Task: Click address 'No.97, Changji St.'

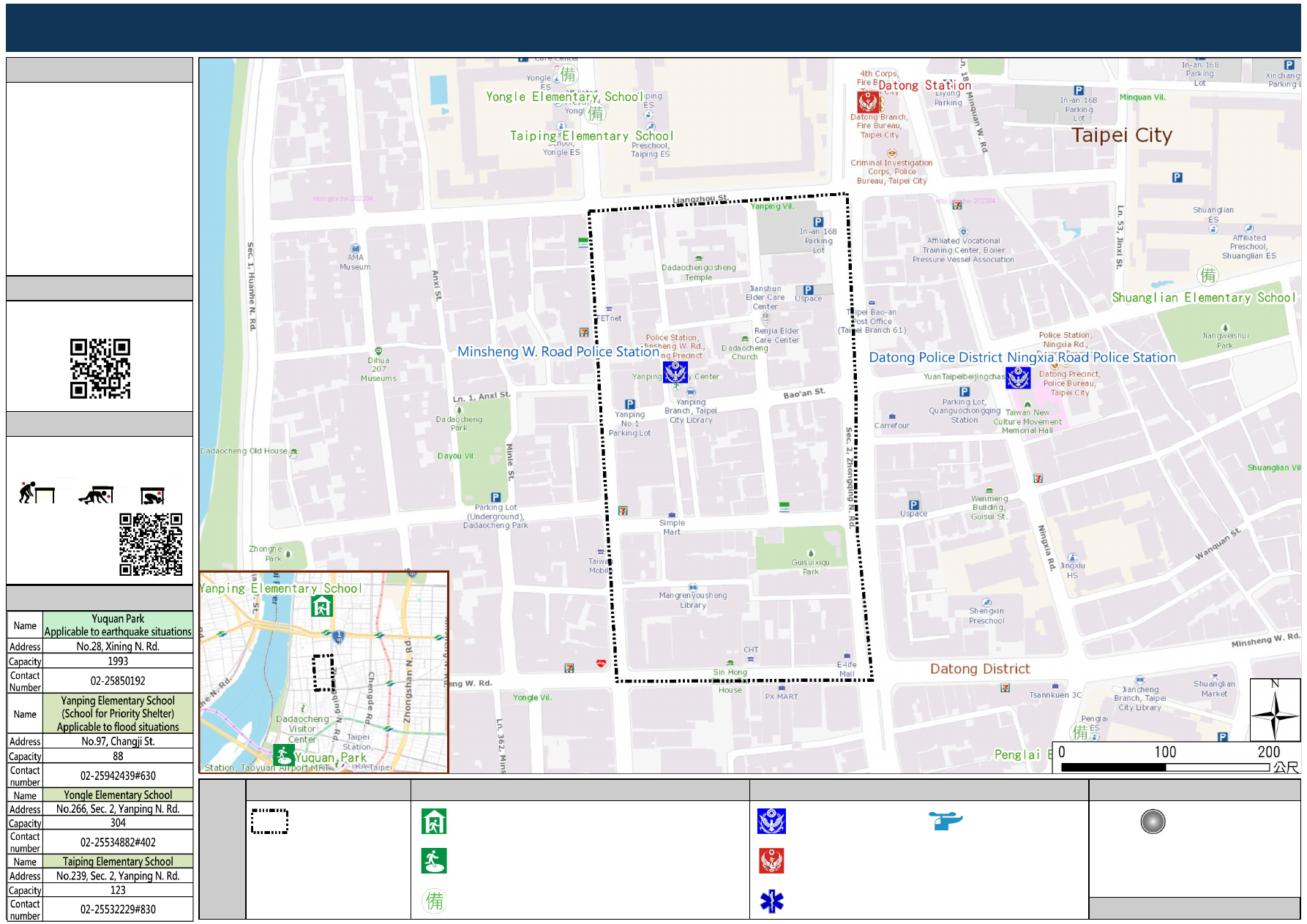Action: click(118, 741)
